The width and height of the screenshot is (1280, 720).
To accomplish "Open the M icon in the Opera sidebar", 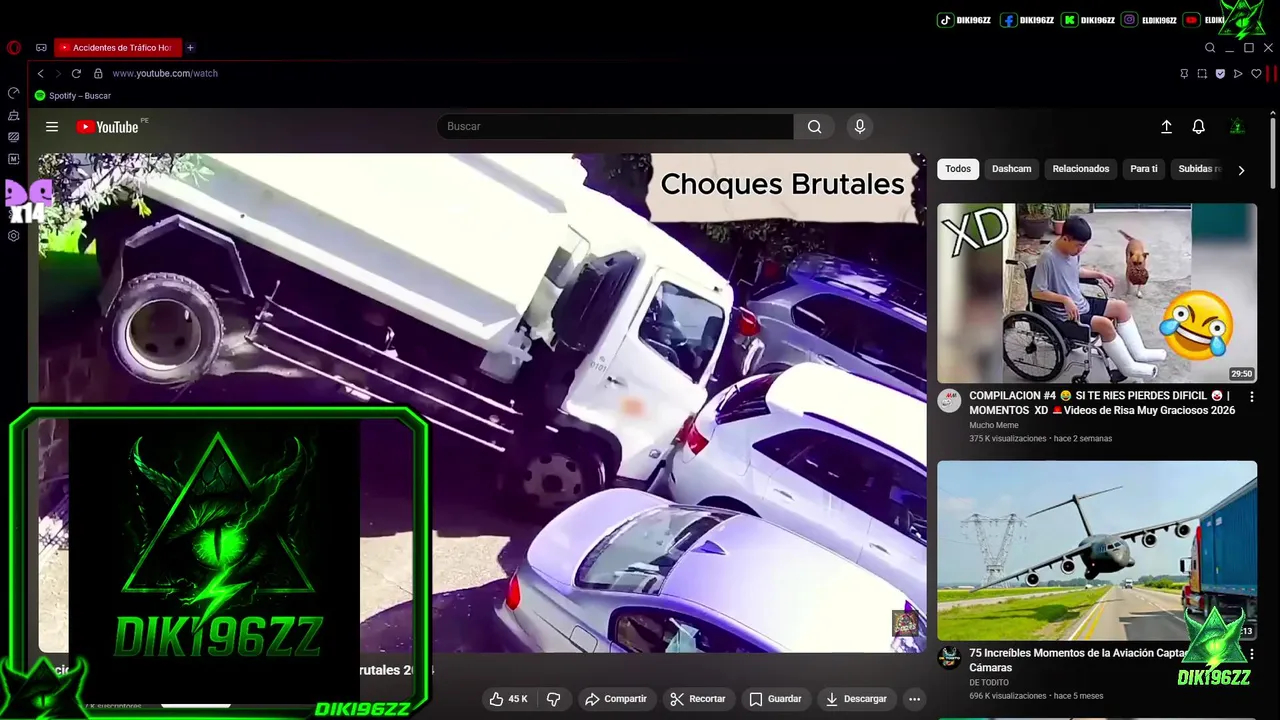I will pyautogui.click(x=13, y=159).
